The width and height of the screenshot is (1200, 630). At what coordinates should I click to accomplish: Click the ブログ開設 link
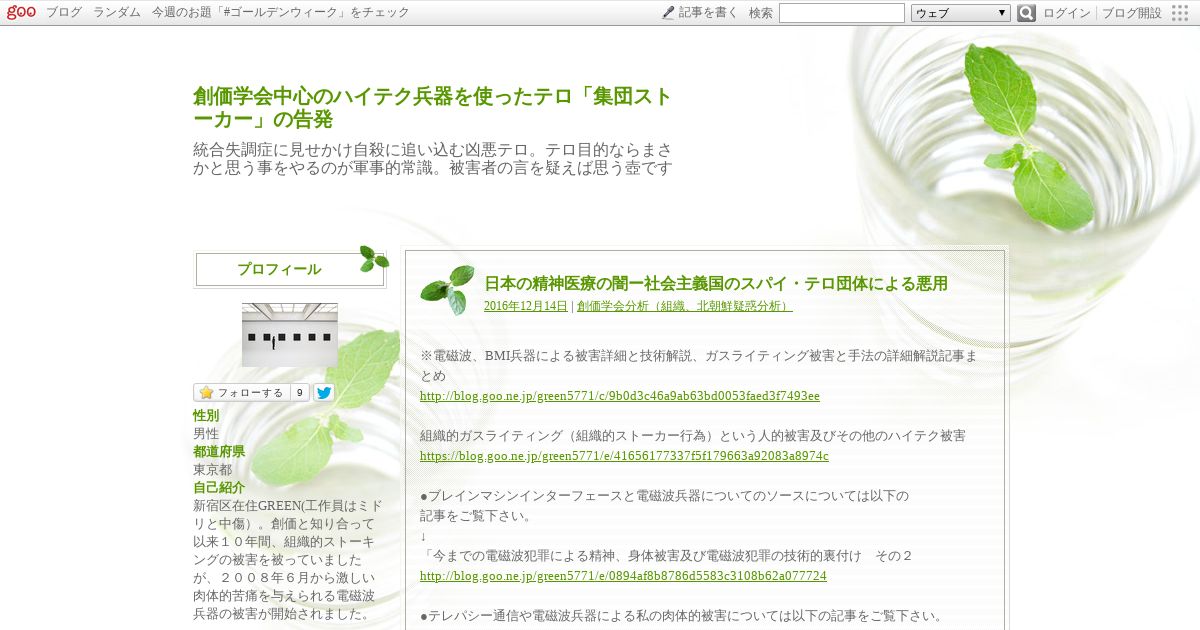tap(1132, 13)
